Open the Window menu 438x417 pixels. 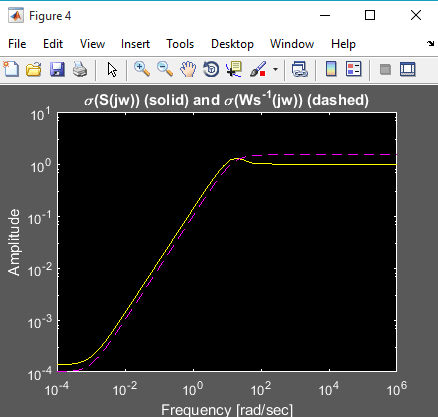coord(292,44)
